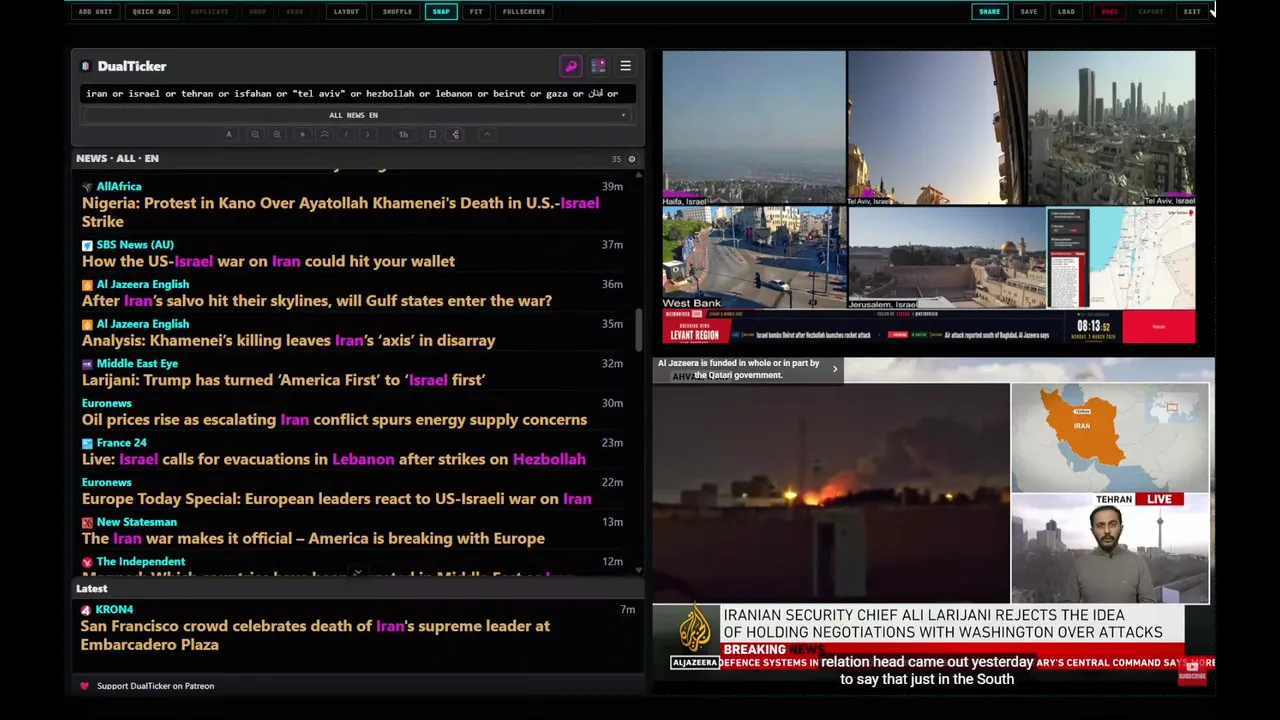Select the 1h time range button
The width and height of the screenshot is (1280, 720).
point(403,134)
